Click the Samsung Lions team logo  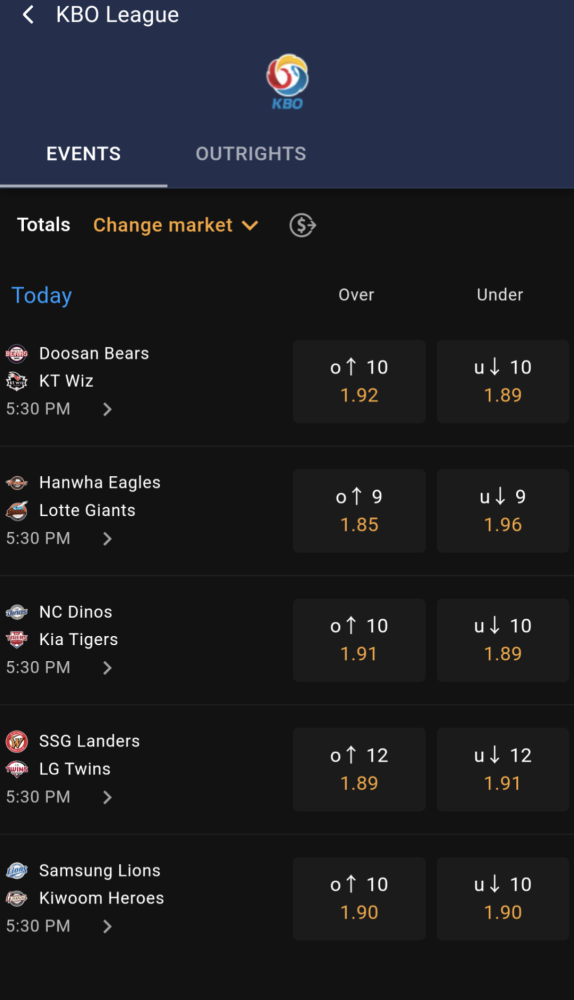point(17,871)
